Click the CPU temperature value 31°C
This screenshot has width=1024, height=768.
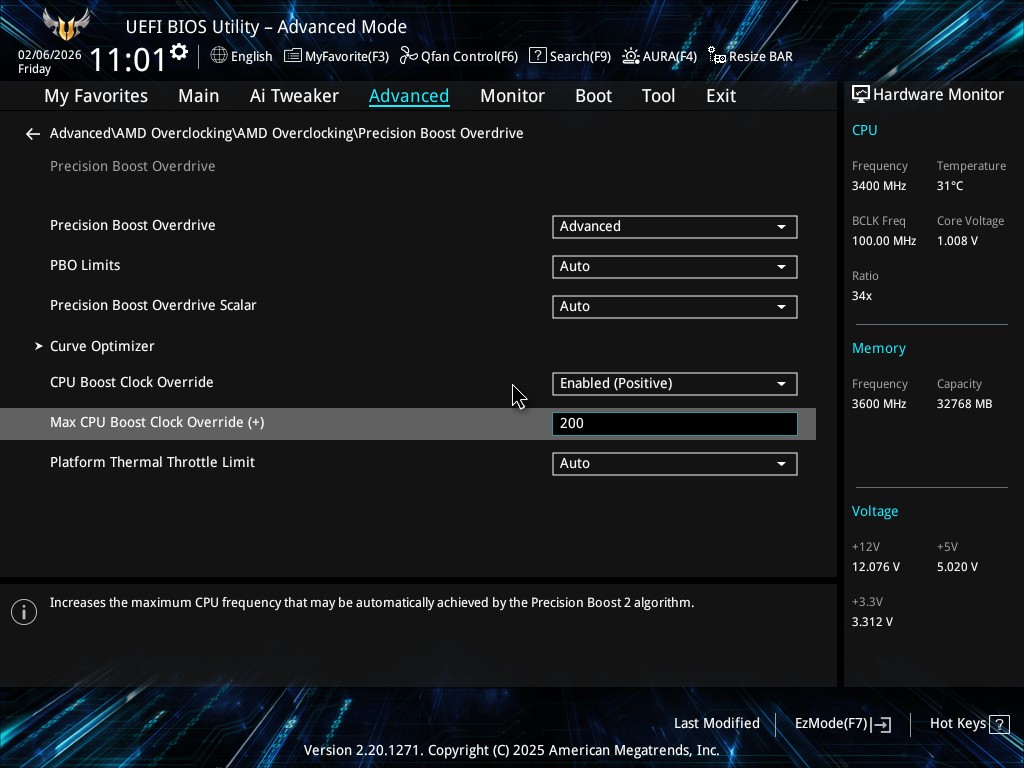[950, 186]
